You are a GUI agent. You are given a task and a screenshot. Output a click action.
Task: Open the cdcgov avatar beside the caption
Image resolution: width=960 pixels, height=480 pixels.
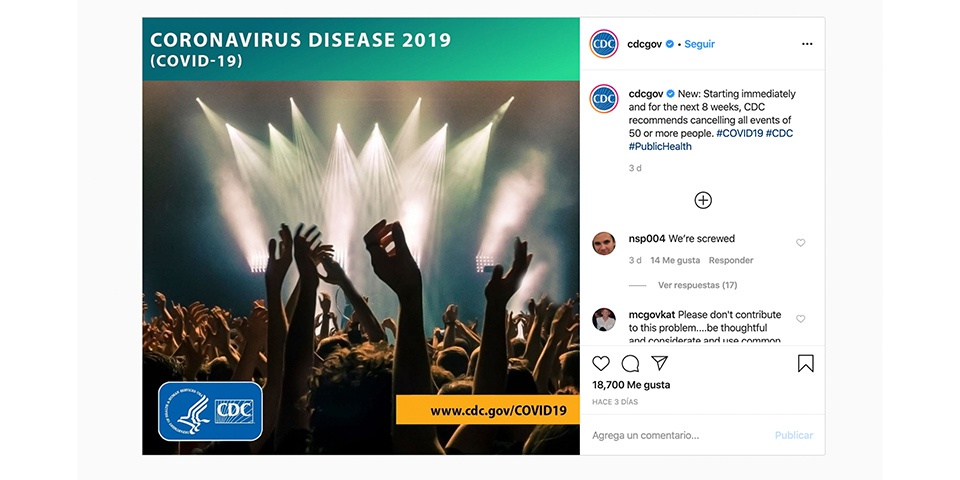(604, 99)
